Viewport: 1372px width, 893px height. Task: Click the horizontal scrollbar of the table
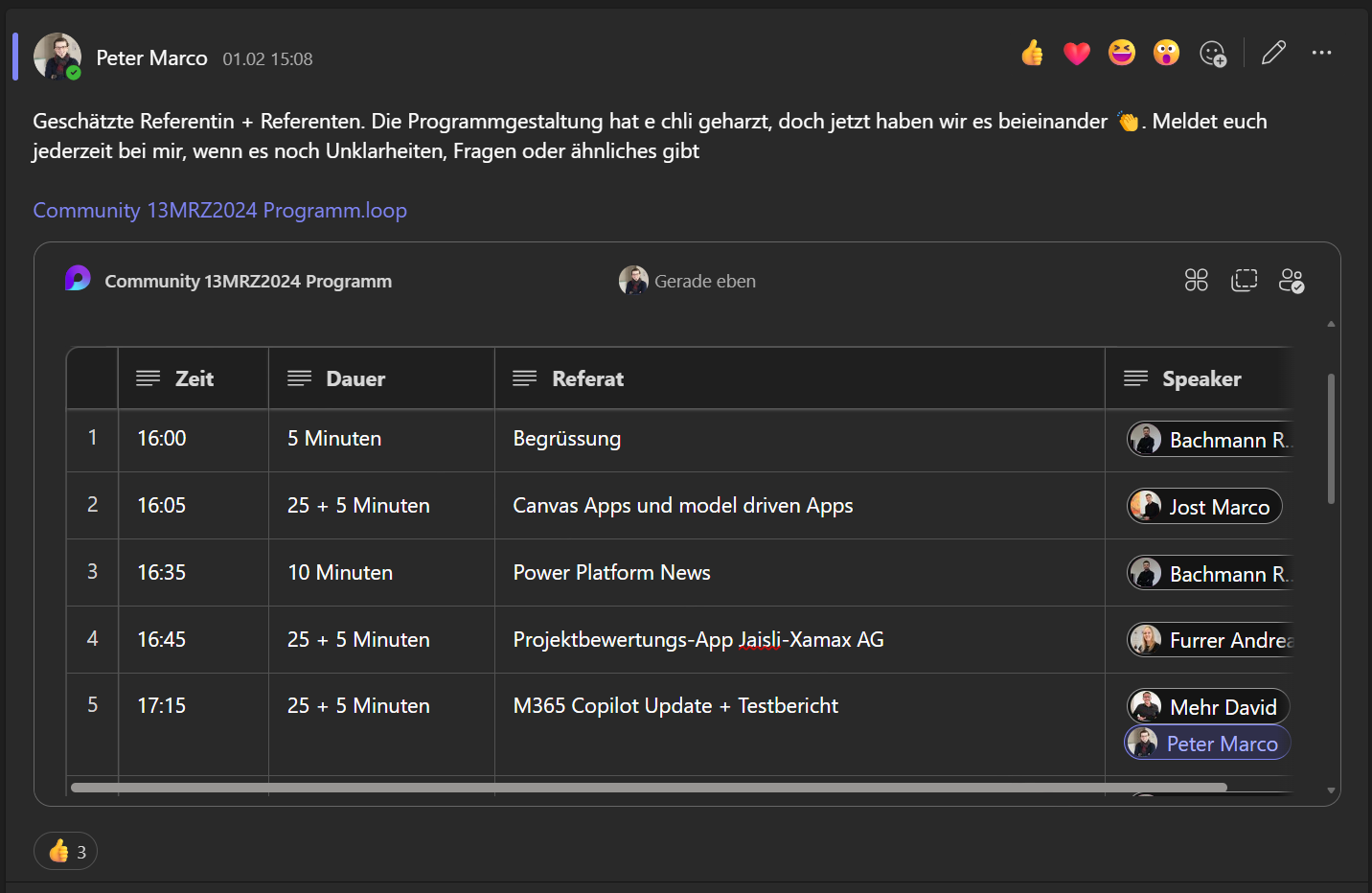click(649, 788)
